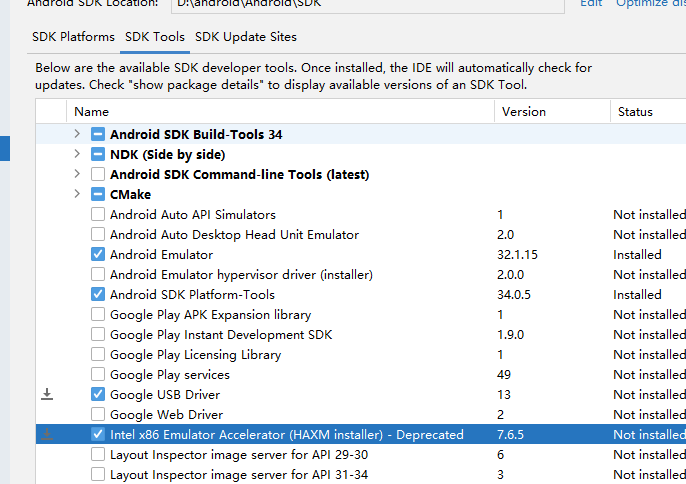
Task: Select the SDK Tools tab
Action: coord(155,37)
